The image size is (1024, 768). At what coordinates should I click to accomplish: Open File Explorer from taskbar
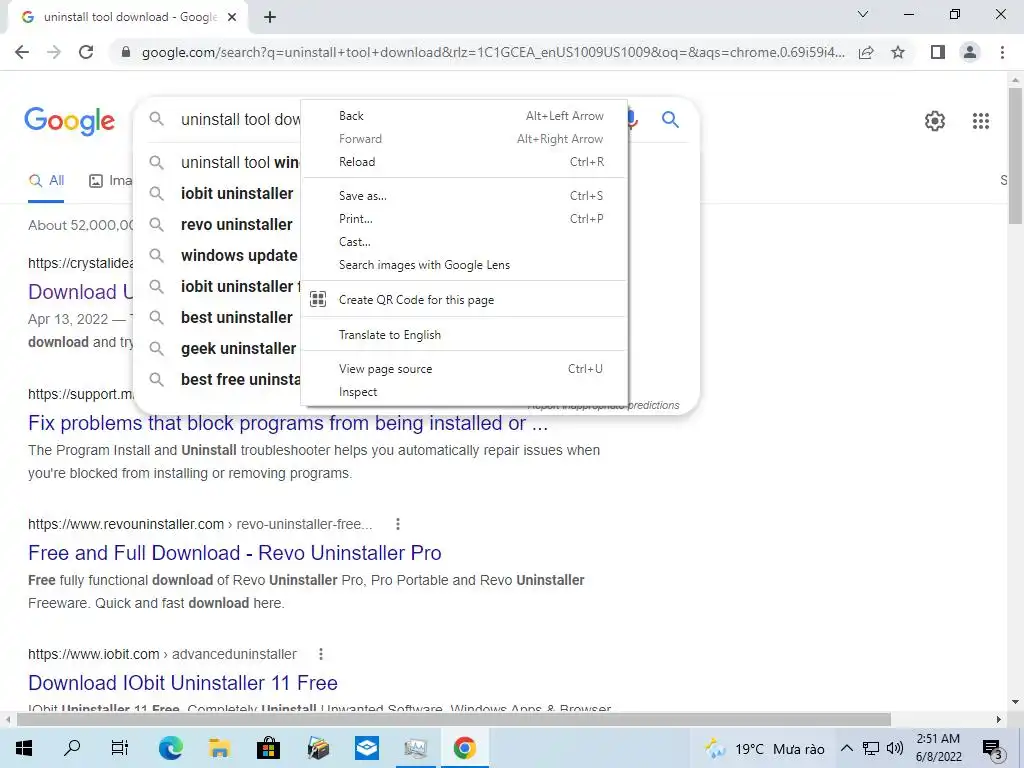[219, 748]
